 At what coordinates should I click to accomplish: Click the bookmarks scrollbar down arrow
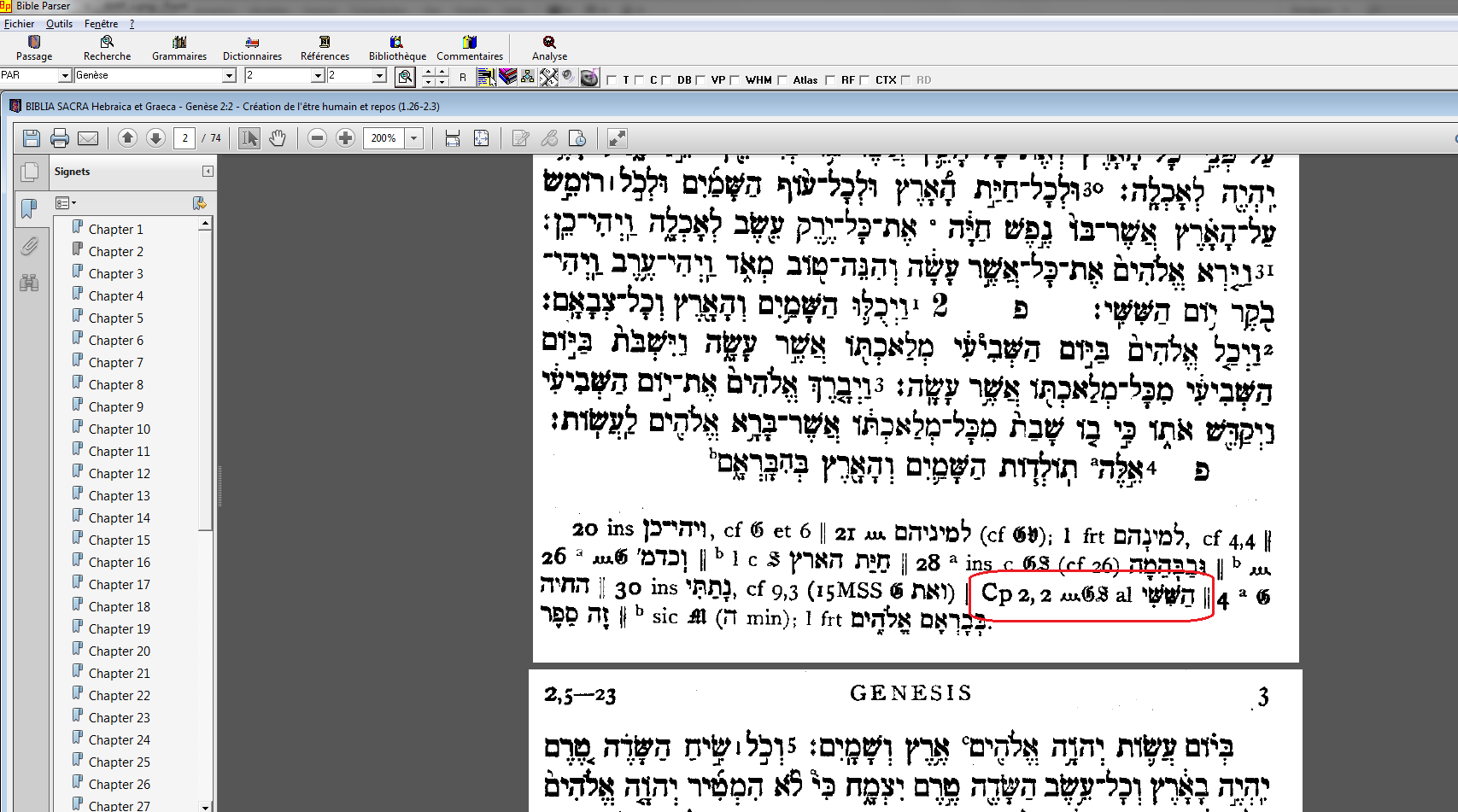[x=205, y=806]
